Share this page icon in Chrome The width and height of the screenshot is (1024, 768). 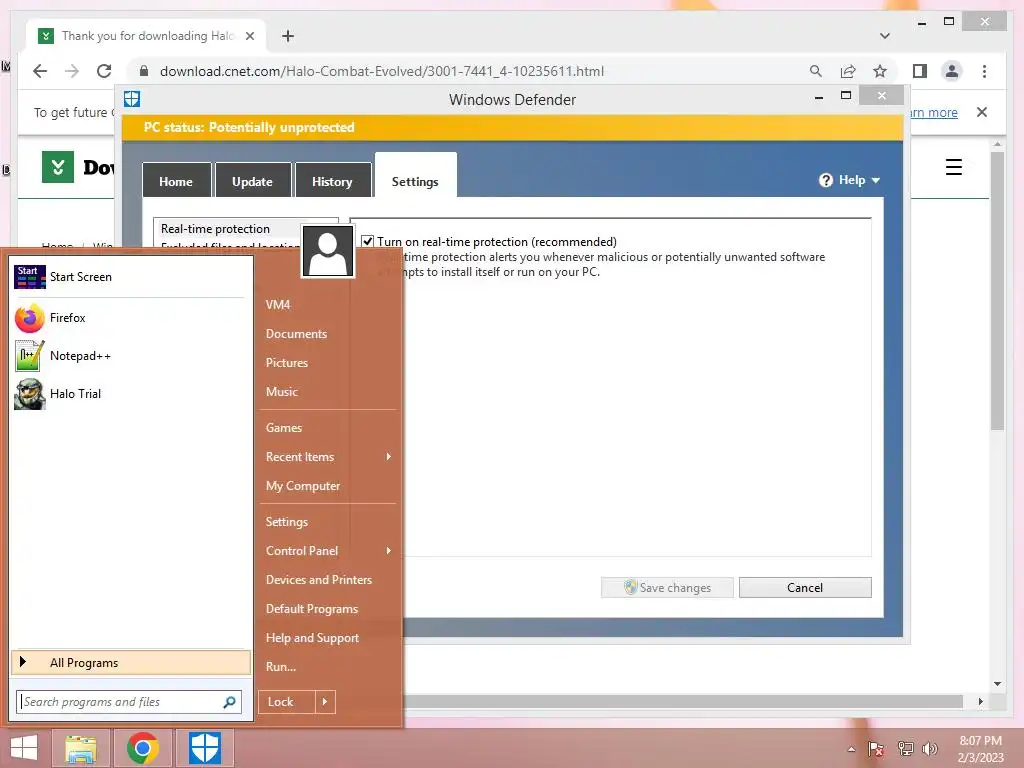848,71
